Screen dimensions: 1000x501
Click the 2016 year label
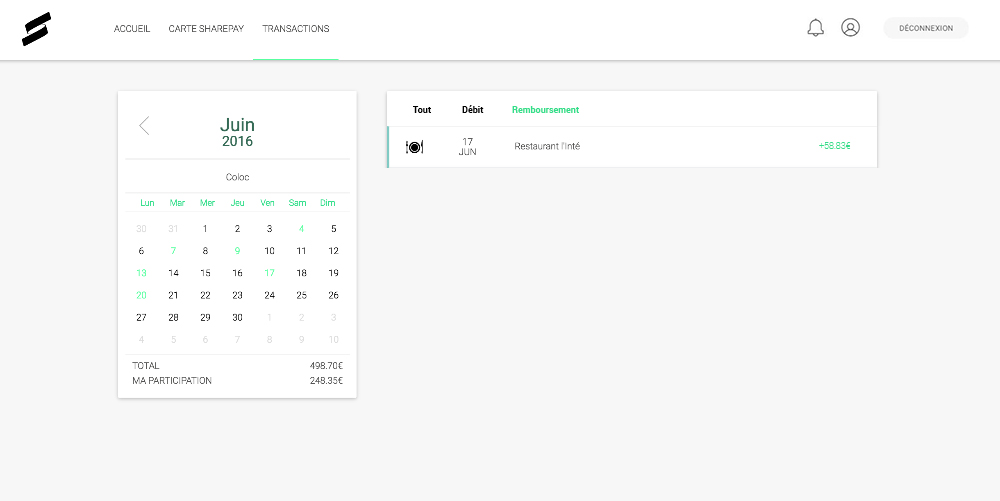[x=237, y=142]
